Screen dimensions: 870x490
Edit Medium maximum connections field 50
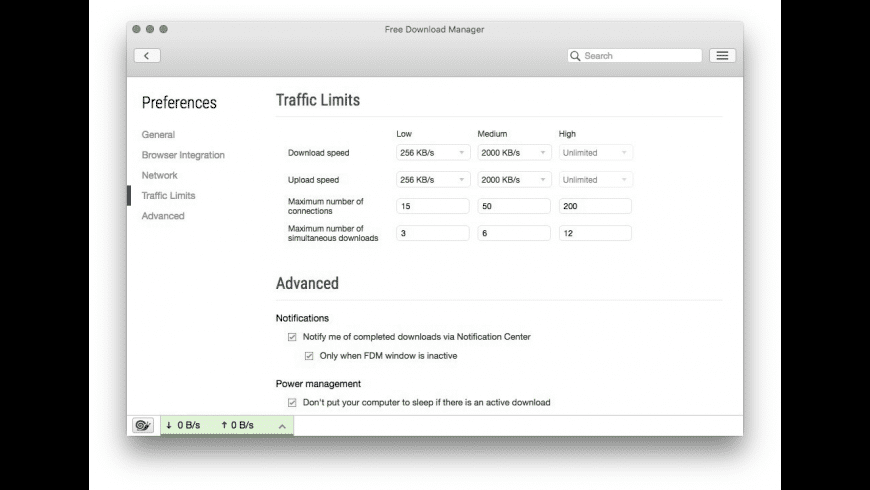[514, 206]
